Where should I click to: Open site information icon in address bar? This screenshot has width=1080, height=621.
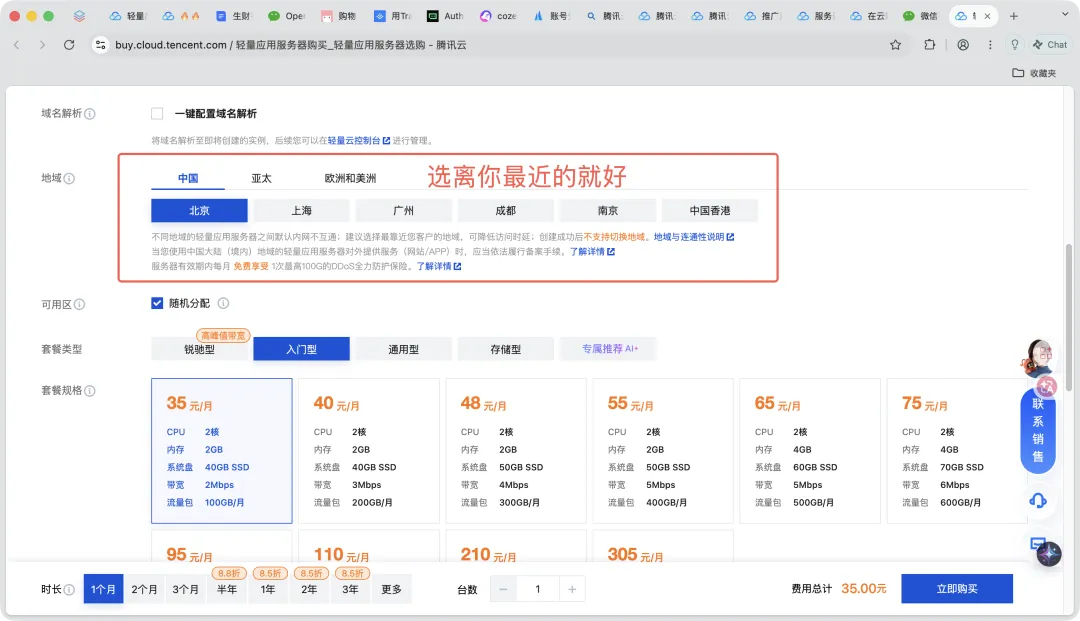coord(101,45)
